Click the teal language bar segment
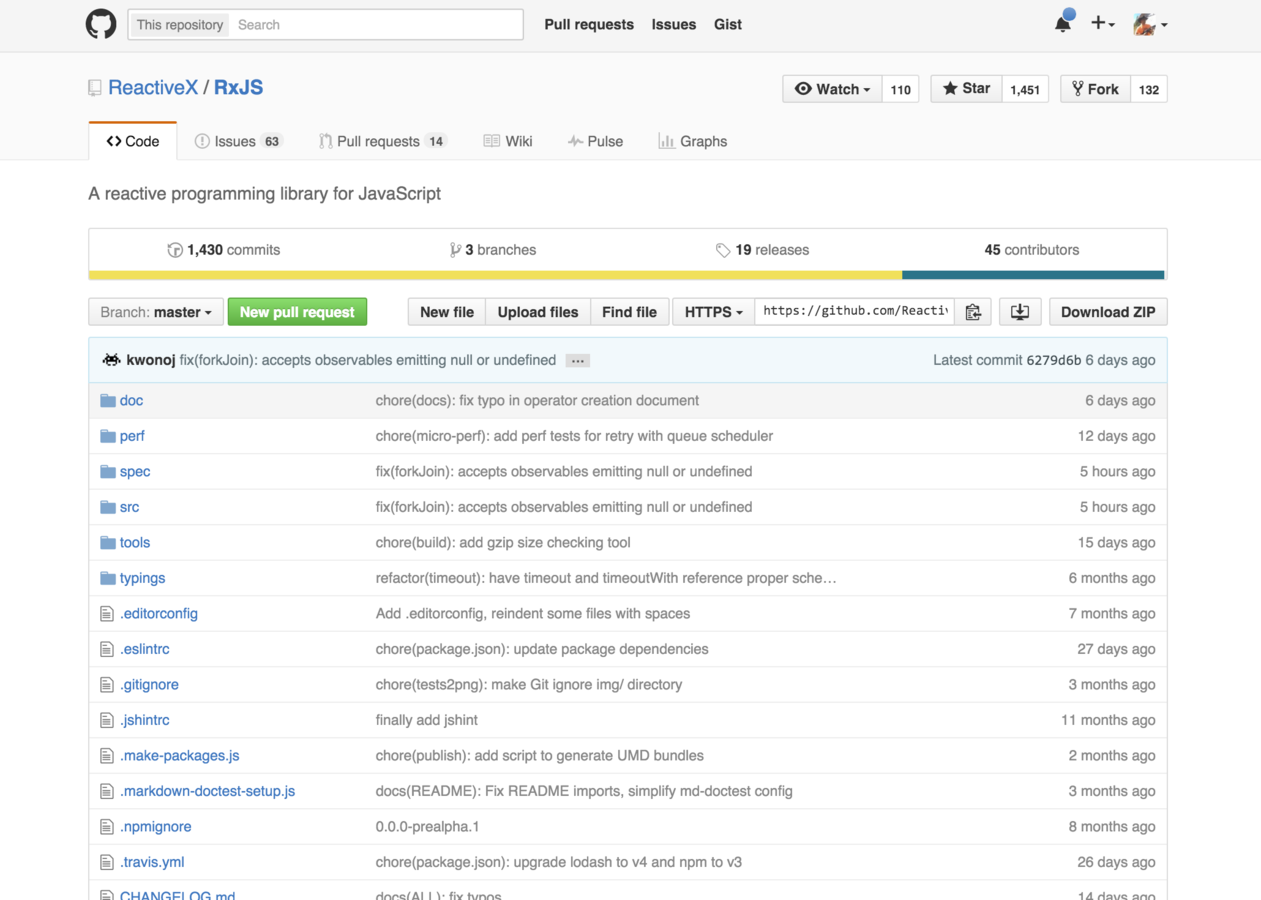1261x900 pixels. 1033,275
